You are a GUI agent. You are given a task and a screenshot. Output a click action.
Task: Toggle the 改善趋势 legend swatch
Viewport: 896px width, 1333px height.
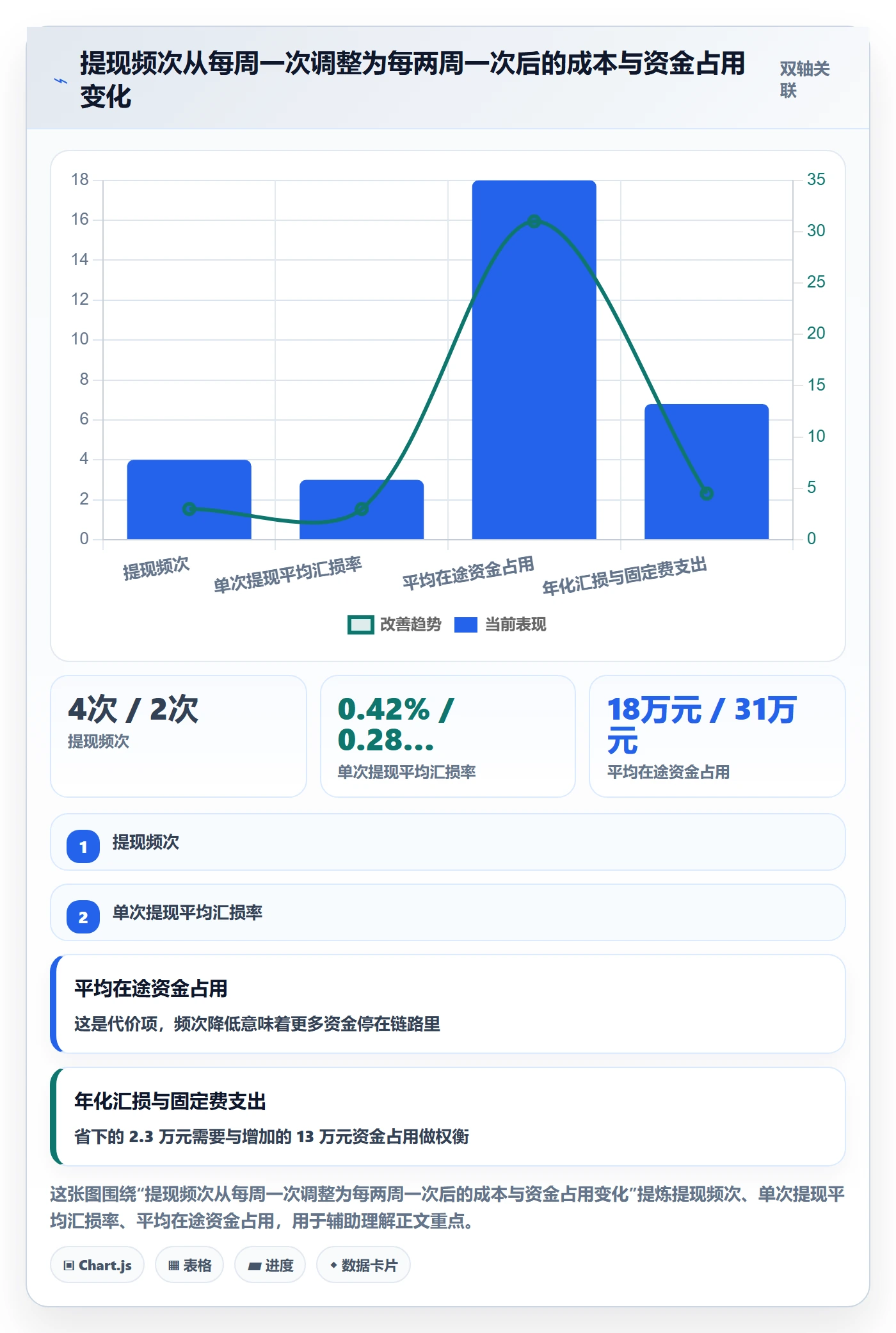pyautogui.click(x=360, y=624)
